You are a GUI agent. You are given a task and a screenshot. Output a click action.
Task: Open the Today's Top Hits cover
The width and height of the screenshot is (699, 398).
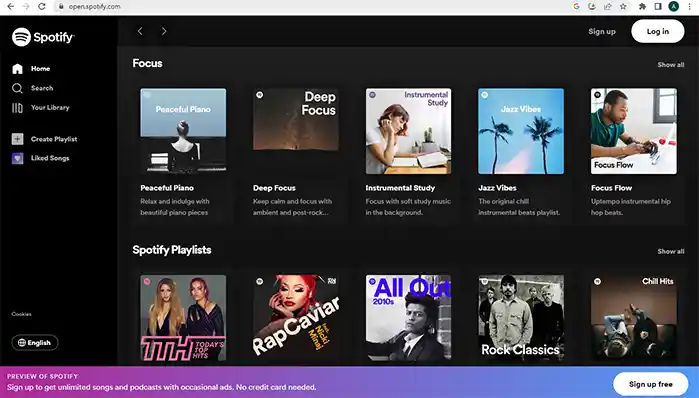click(183, 318)
